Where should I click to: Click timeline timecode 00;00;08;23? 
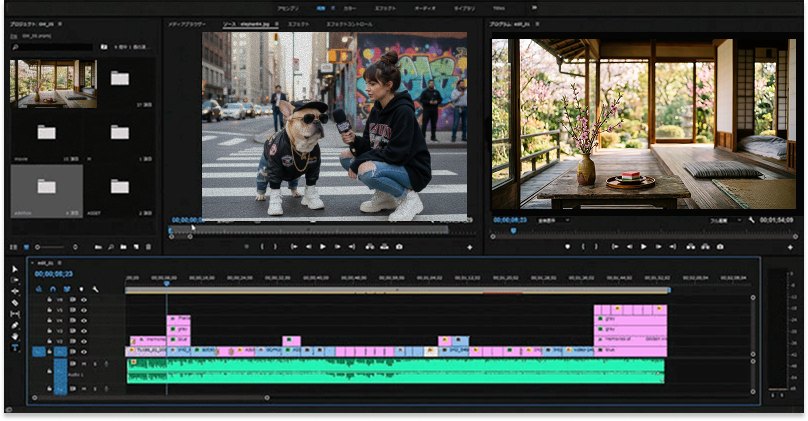[54, 274]
